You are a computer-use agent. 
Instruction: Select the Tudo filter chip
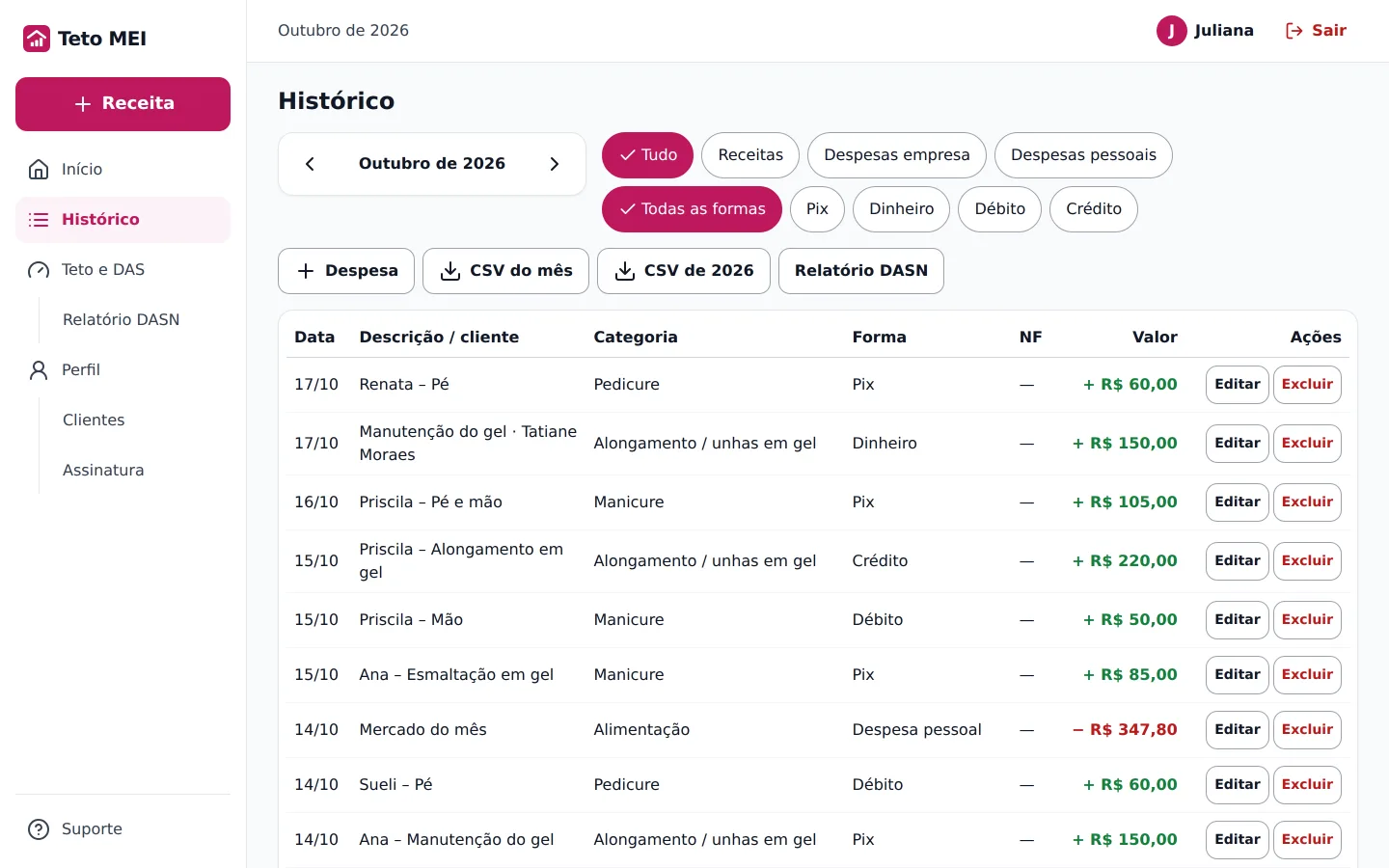[x=647, y=155]
